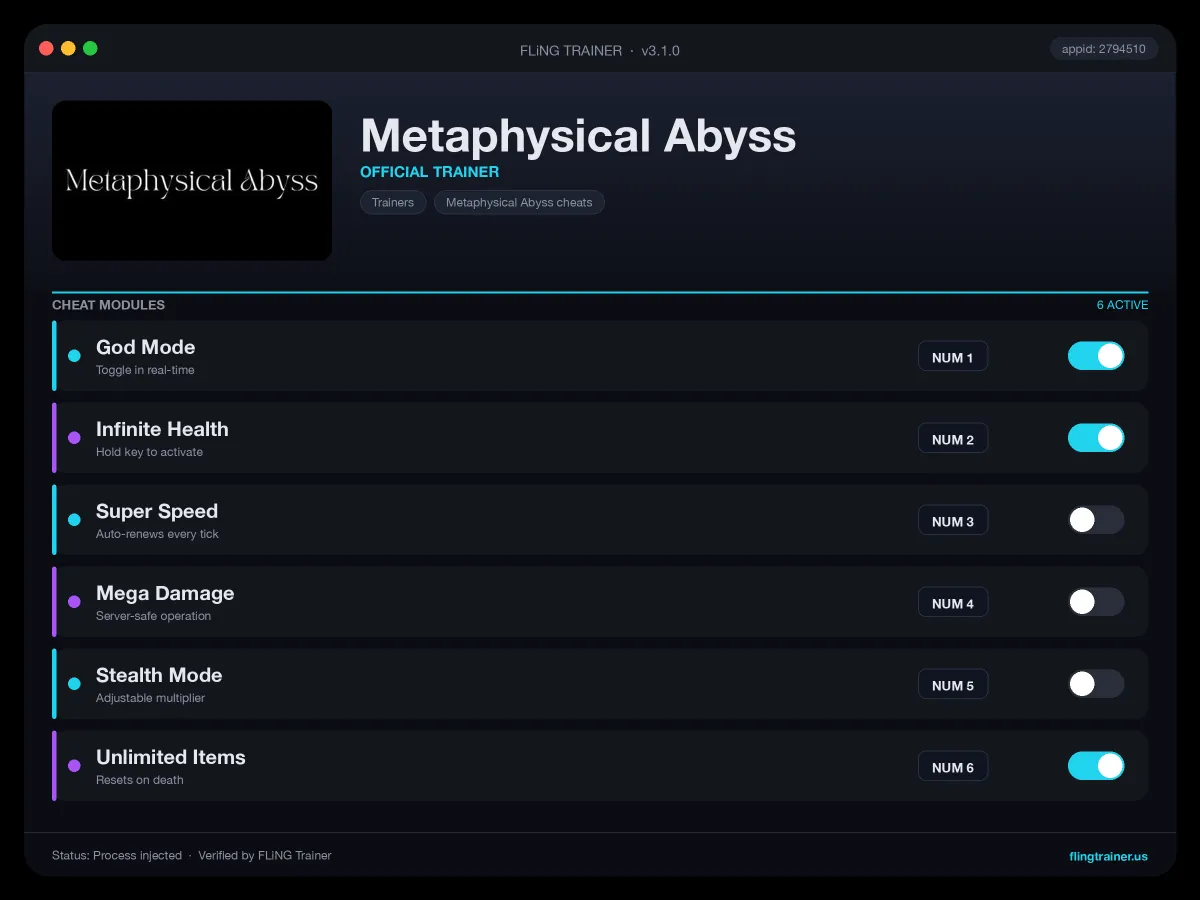
Task: Click the cyan status dot beside God Mode
Action: pos(74,356)
